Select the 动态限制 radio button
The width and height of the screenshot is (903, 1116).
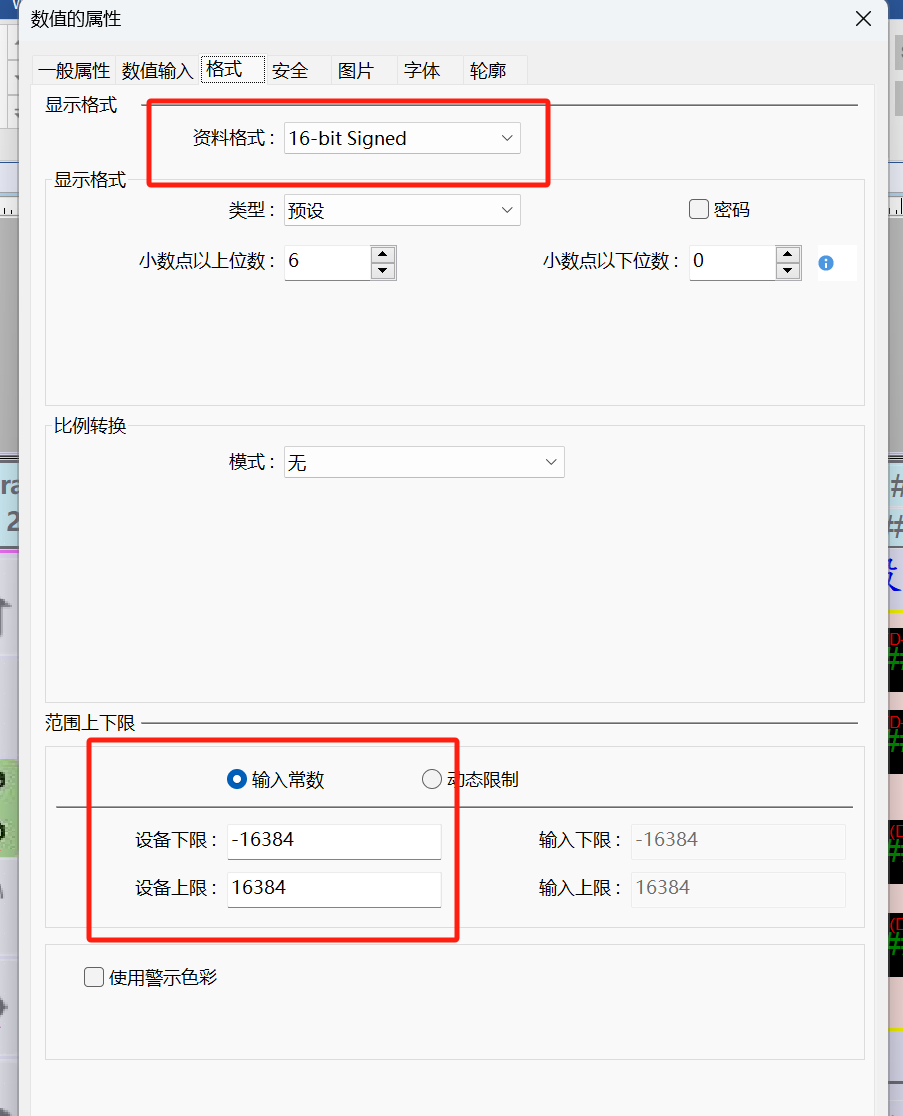coord(432,779)
